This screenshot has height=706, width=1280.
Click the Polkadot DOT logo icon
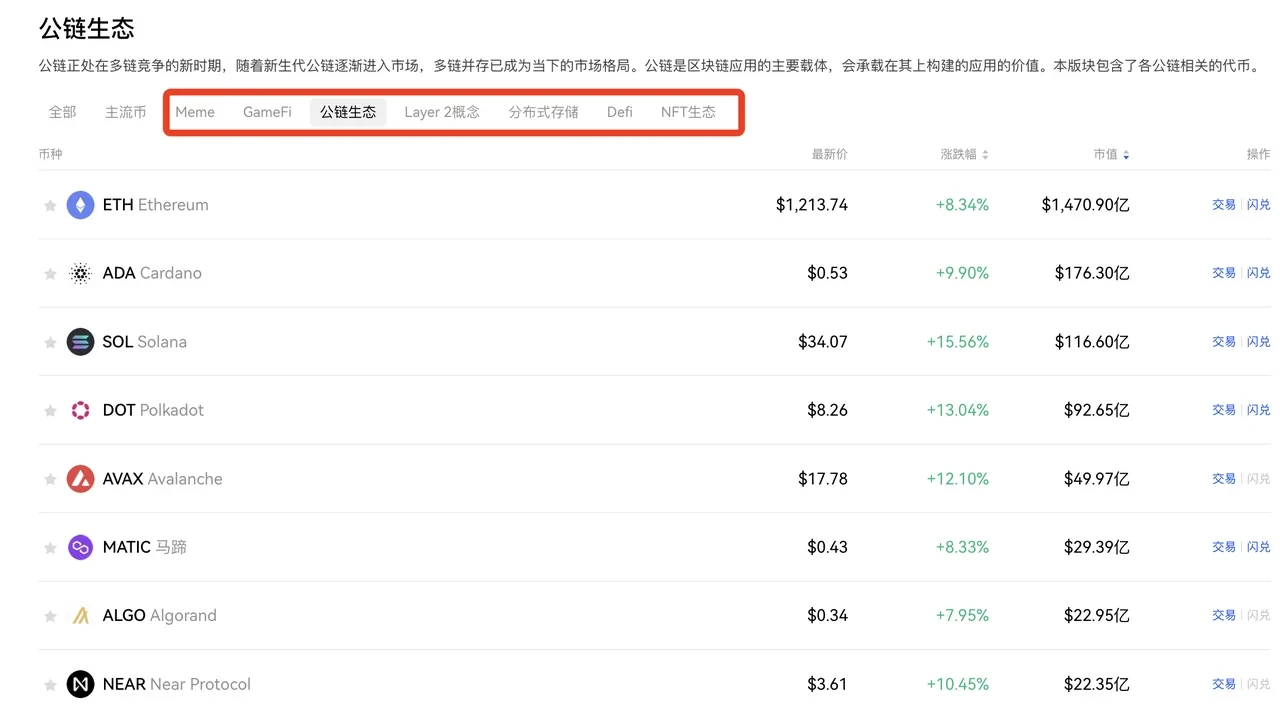click(80, 410)
